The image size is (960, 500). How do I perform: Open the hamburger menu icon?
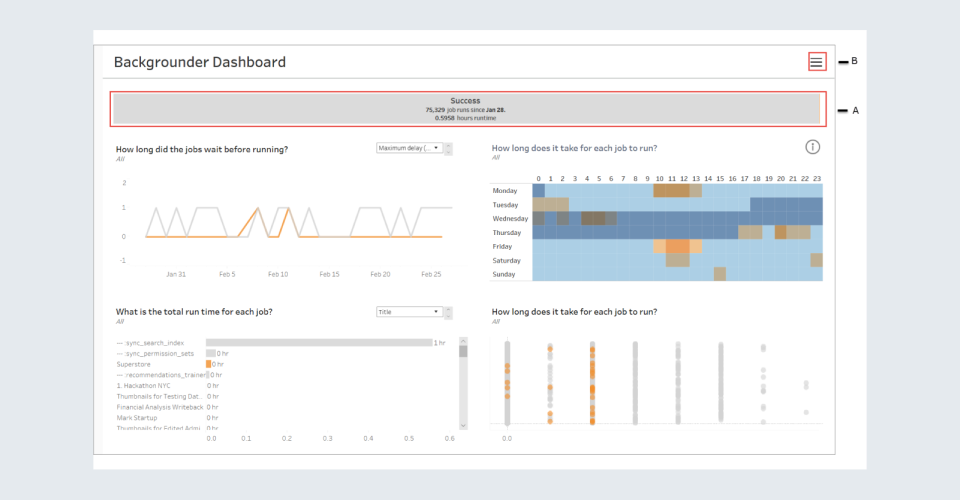click(816, 62)
